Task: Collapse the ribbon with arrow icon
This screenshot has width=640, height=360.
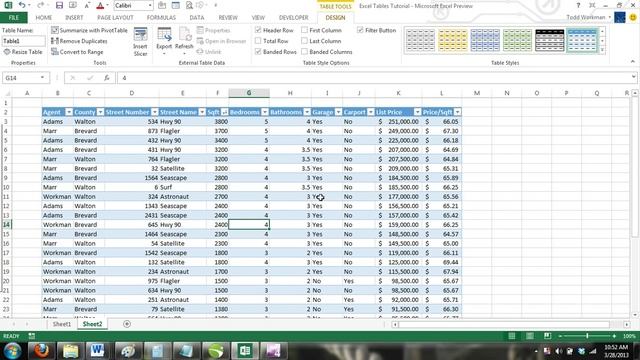Action: [x=633, y=62]
